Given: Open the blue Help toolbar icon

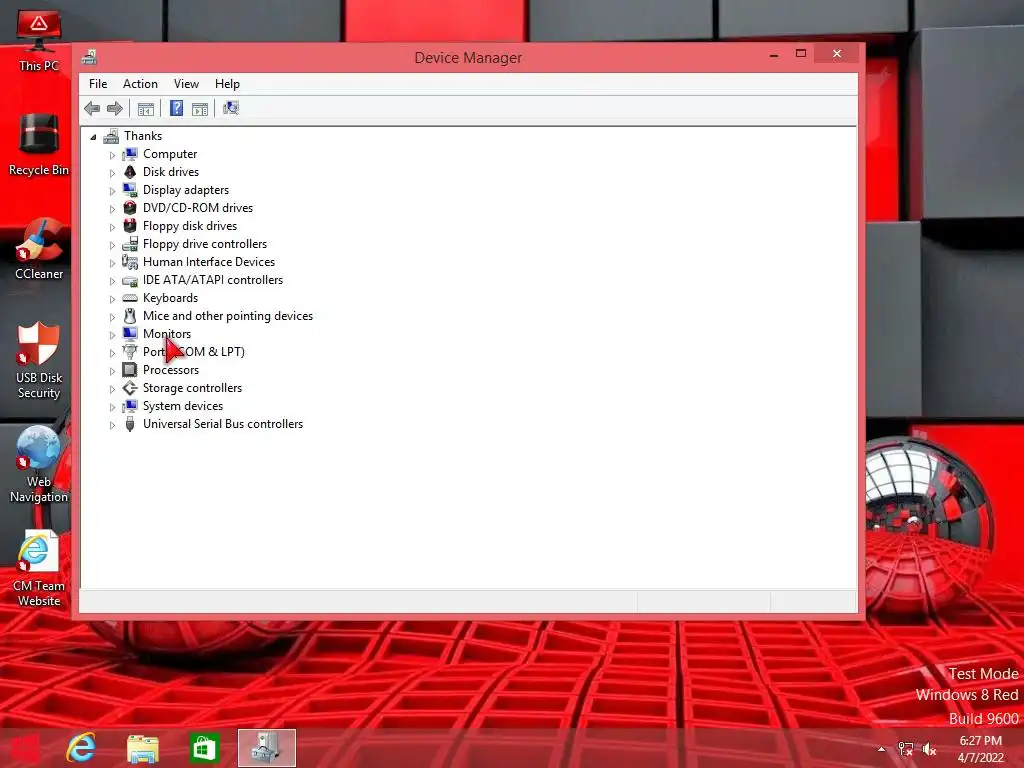Looking at the screenshot, I should coord(176,108).
